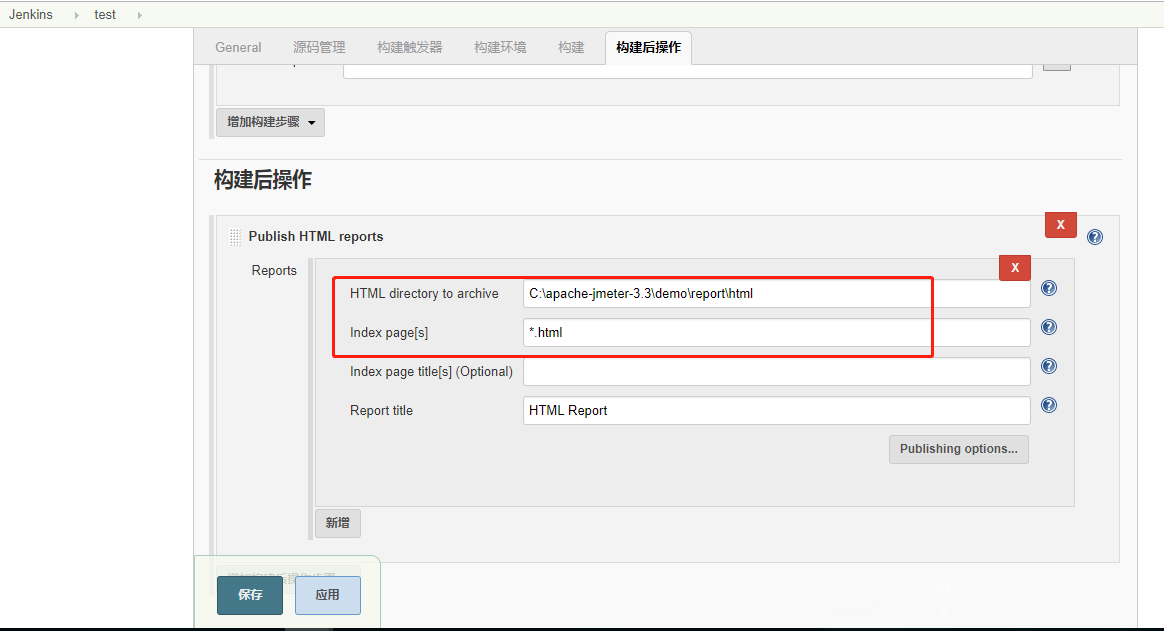Focus the HTML directory to archive field
Screen dimensions: 1164x631
[x=776, y=294]
